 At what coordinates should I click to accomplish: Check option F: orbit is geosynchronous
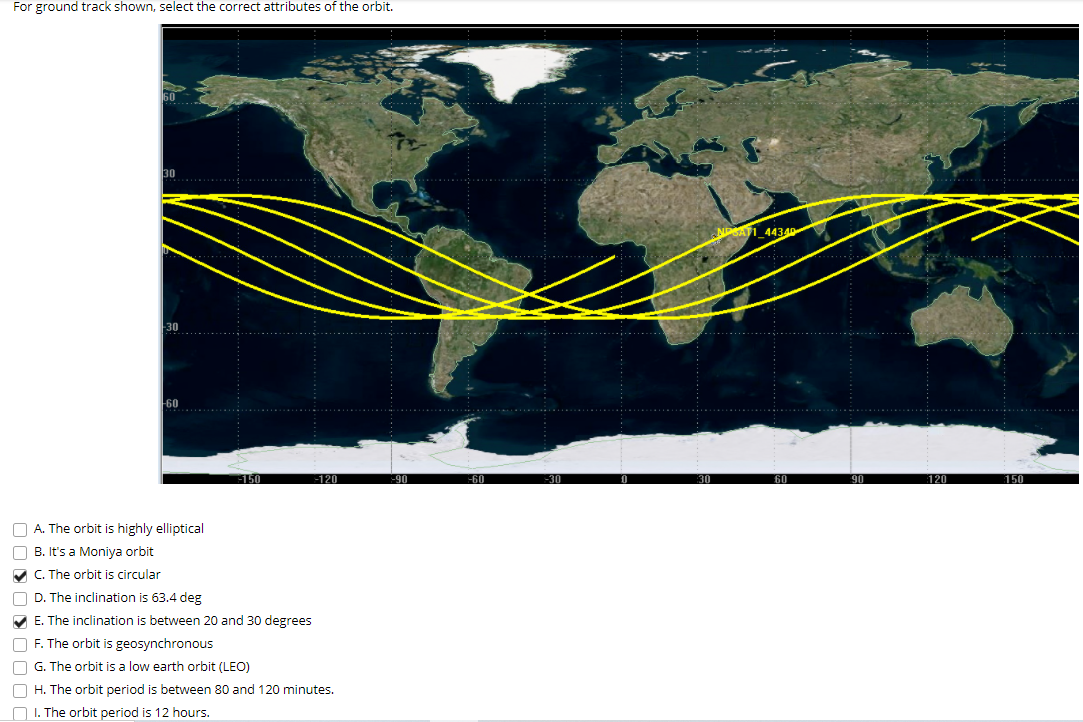pyautogui.click(x=20, y=644)
